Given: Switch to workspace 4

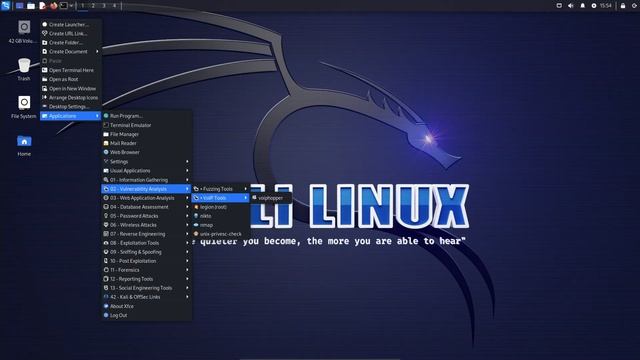Looking at the screenshot, I should (x=114, y=6).
